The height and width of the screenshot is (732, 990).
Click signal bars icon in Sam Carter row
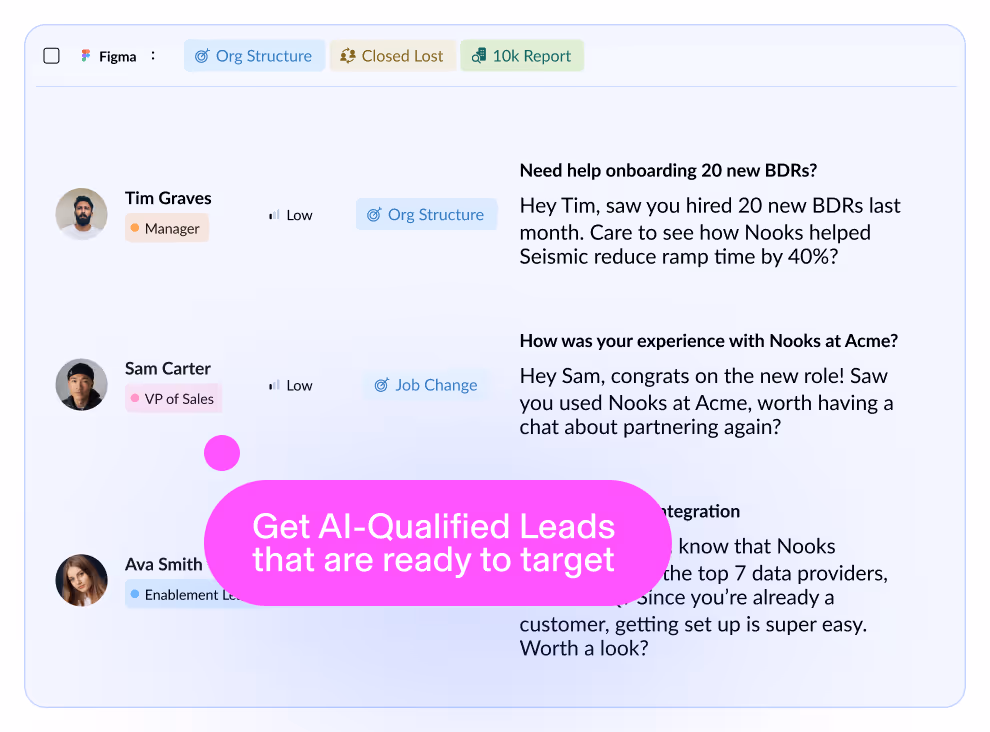click(274, 385)
